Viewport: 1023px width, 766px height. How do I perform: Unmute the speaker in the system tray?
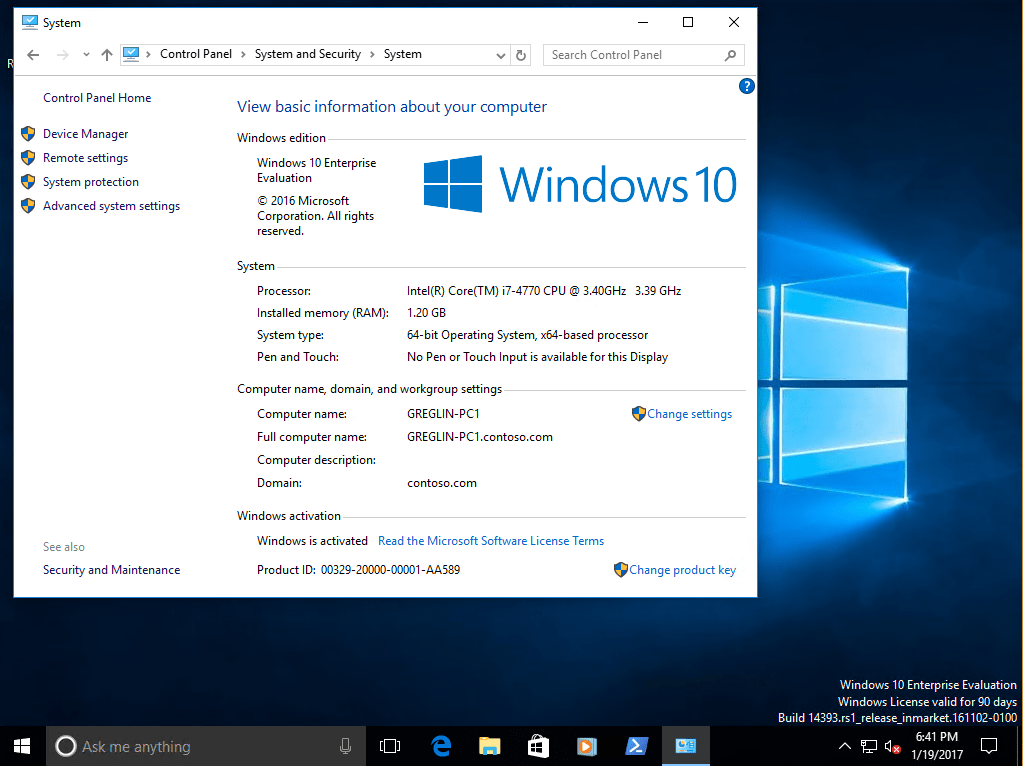891,745
